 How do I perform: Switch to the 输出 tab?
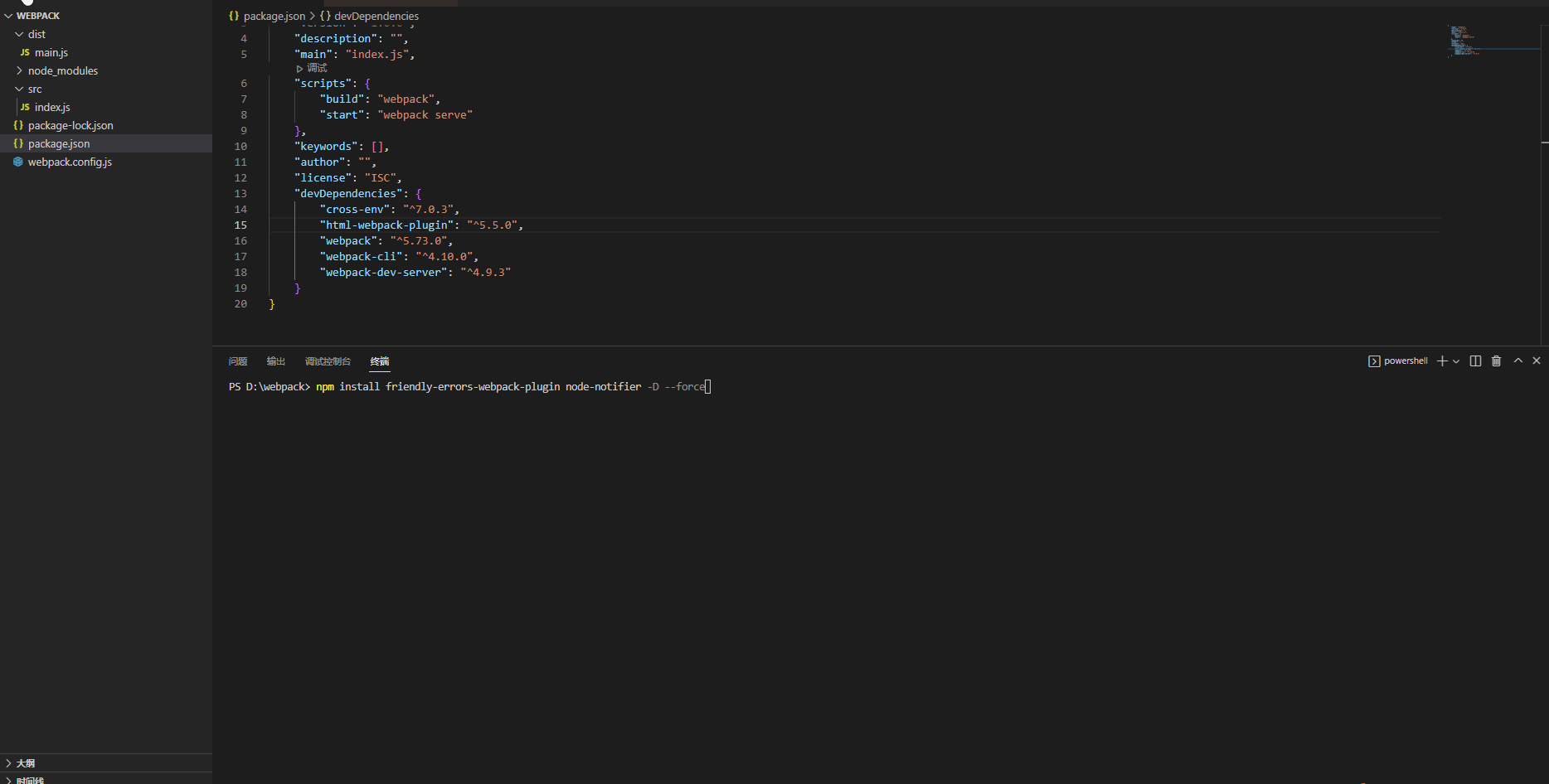click(275, 361)
